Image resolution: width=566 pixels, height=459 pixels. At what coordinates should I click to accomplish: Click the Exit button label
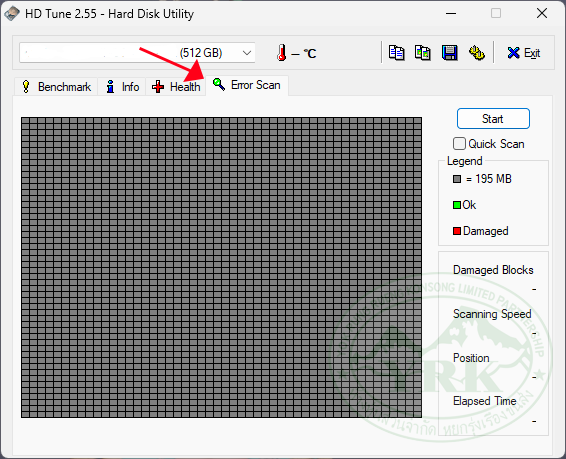click(532, 53)
